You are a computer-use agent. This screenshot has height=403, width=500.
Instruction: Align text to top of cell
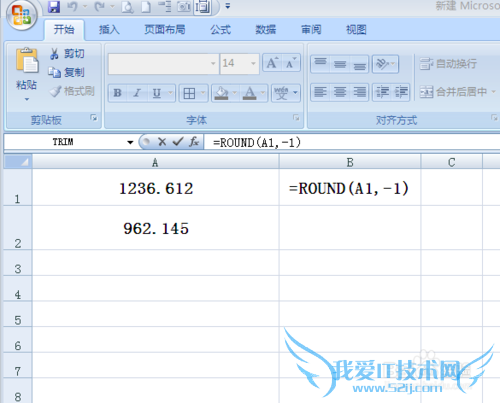pyautogui.click(x=320, y=64)
